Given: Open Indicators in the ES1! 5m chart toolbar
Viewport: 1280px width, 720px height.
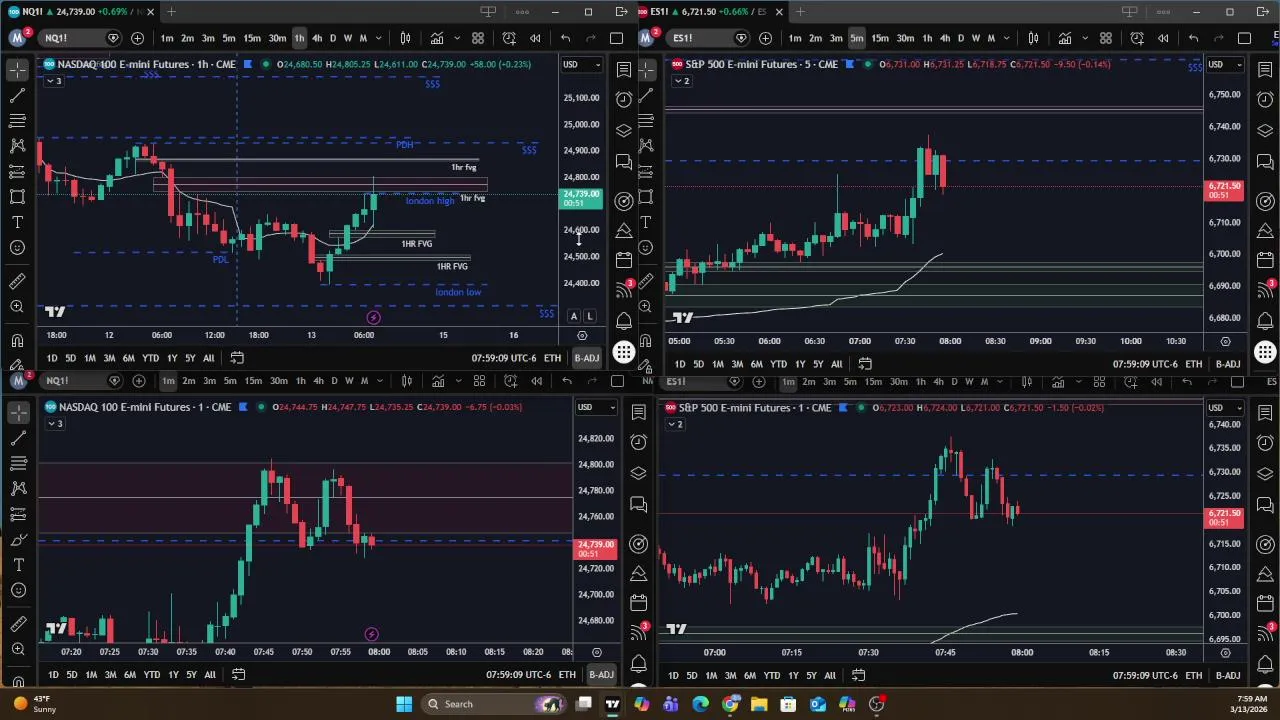Looking at the screenshot, I should click(x=1065, y=38).
